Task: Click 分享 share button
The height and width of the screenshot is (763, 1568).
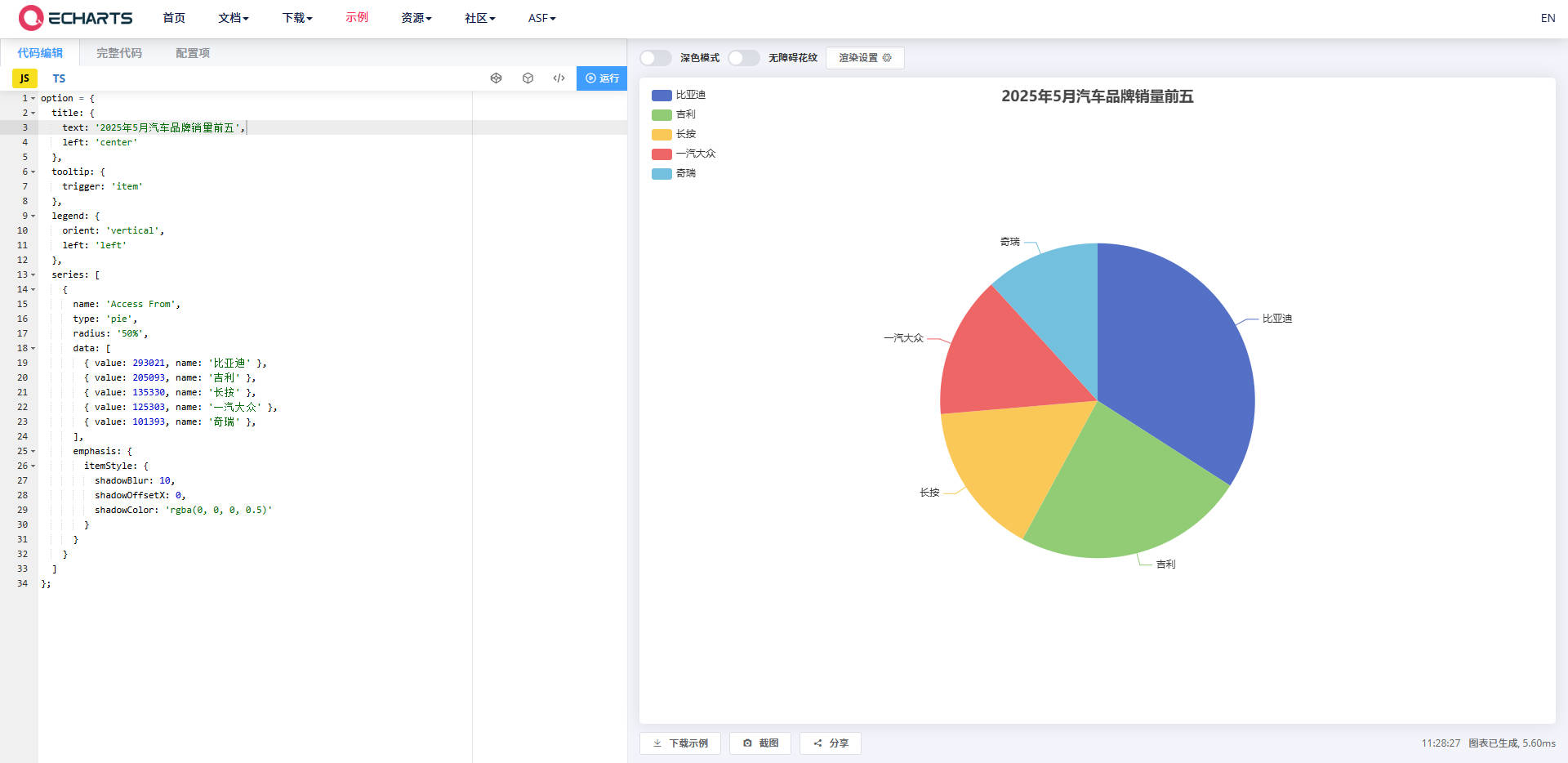Action: tap(831, 743)
